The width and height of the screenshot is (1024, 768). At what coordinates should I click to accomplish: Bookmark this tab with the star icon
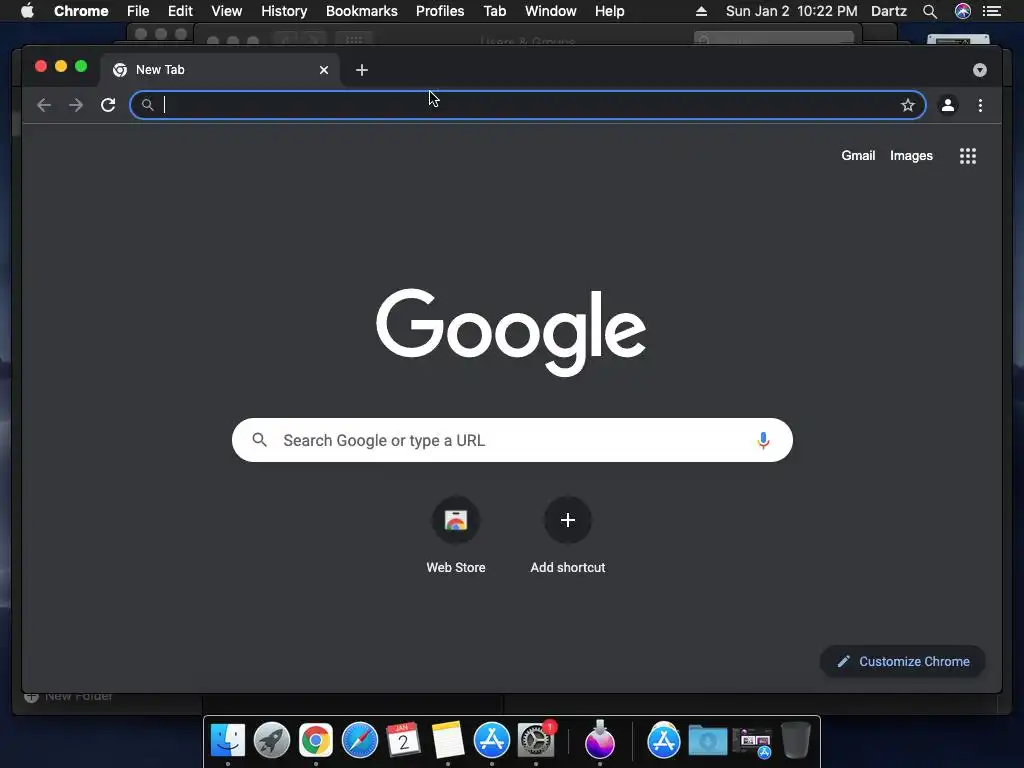tap(908, 105)
